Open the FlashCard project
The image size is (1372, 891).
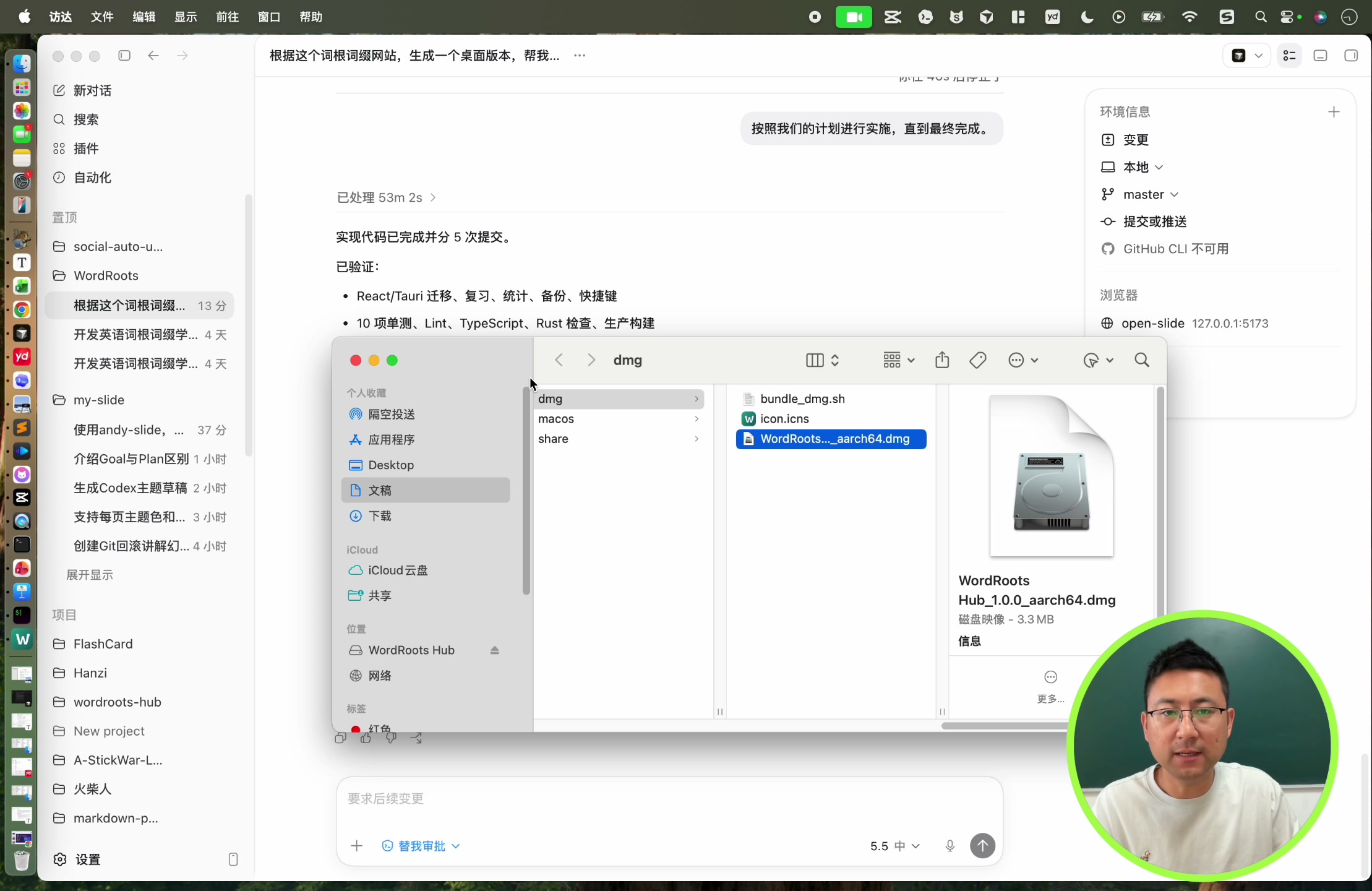[103, 644]
